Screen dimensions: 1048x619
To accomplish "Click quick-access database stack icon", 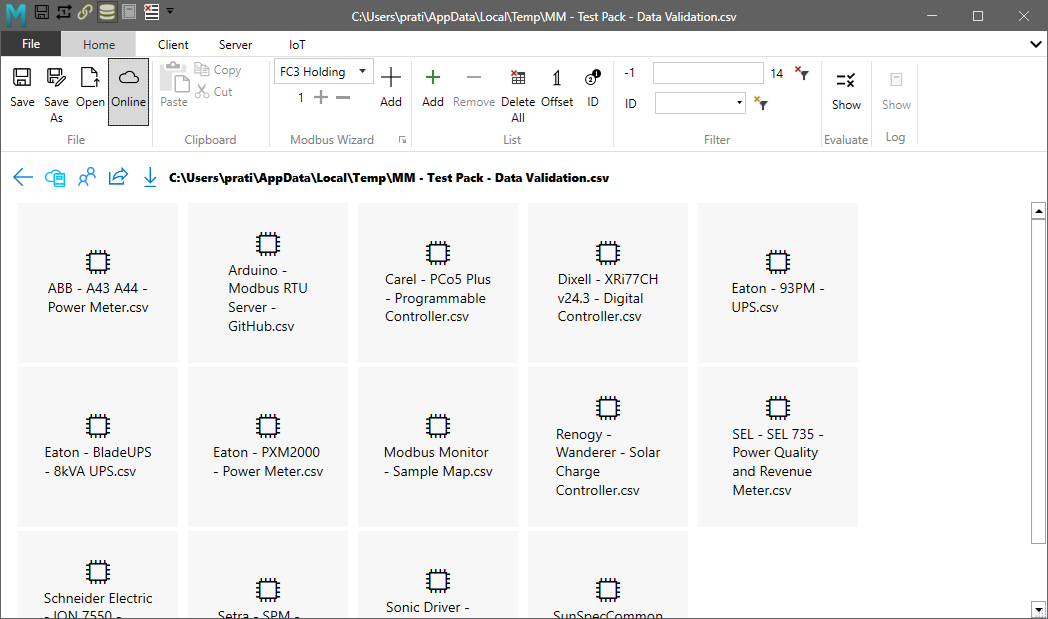I will tap(106, 11).
